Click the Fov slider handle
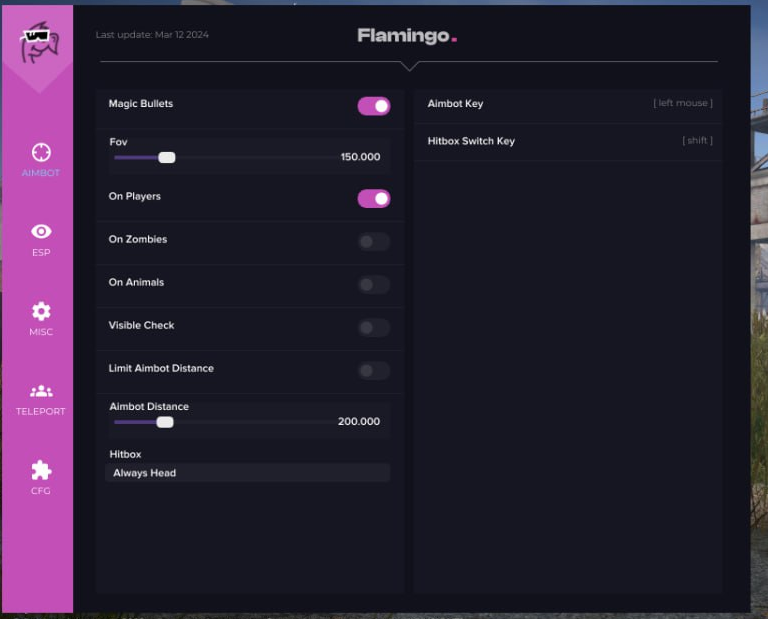 167,157
